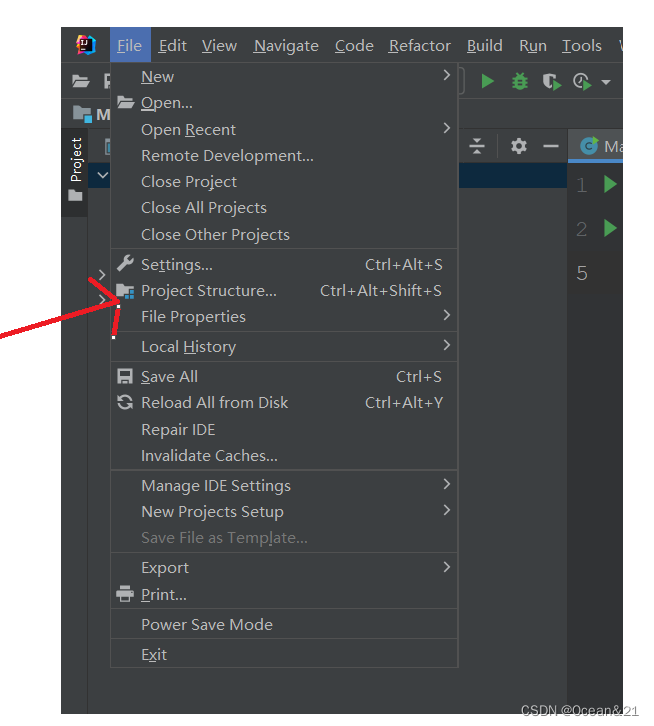Open the Build menu
The image size is (654, 726).
pos(484,45)
